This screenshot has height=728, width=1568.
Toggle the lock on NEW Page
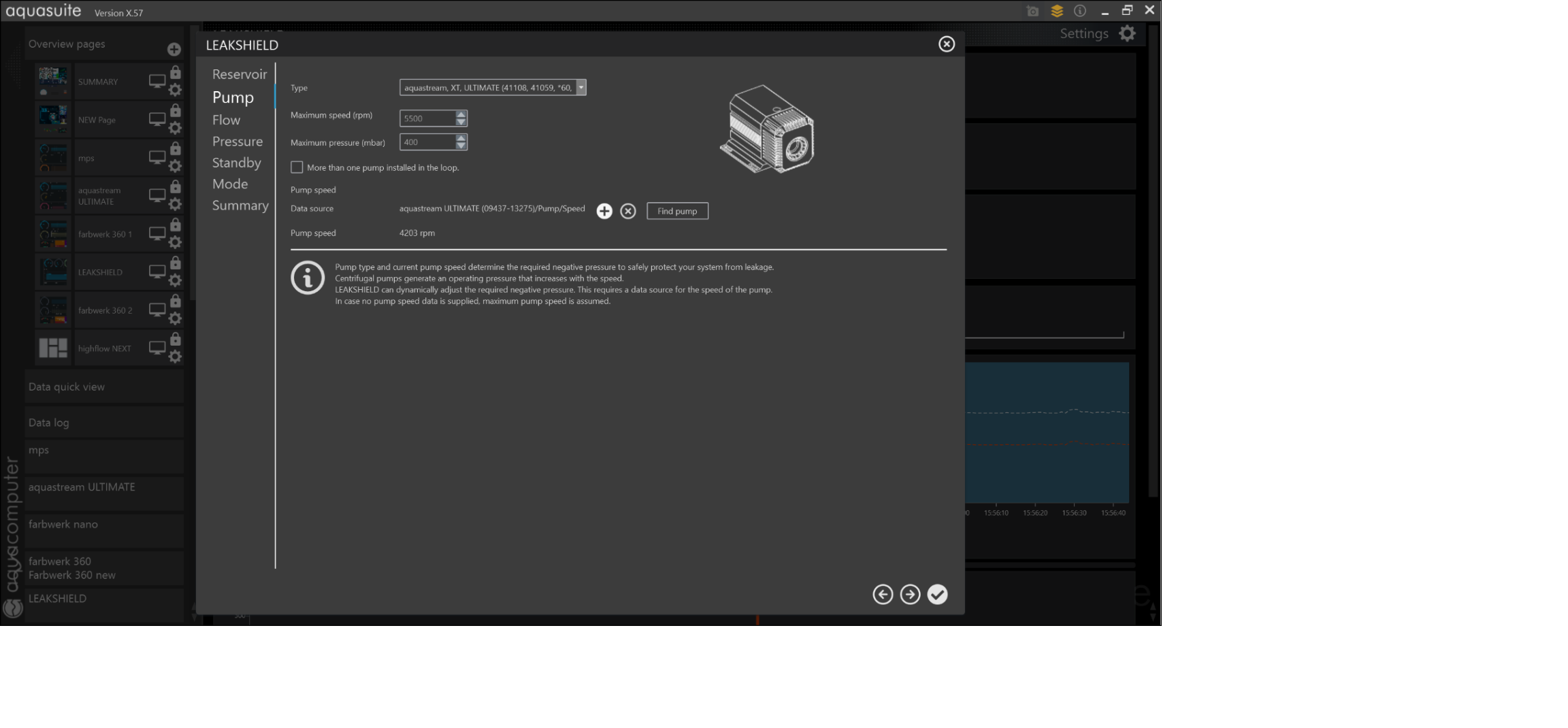[176, 110]
